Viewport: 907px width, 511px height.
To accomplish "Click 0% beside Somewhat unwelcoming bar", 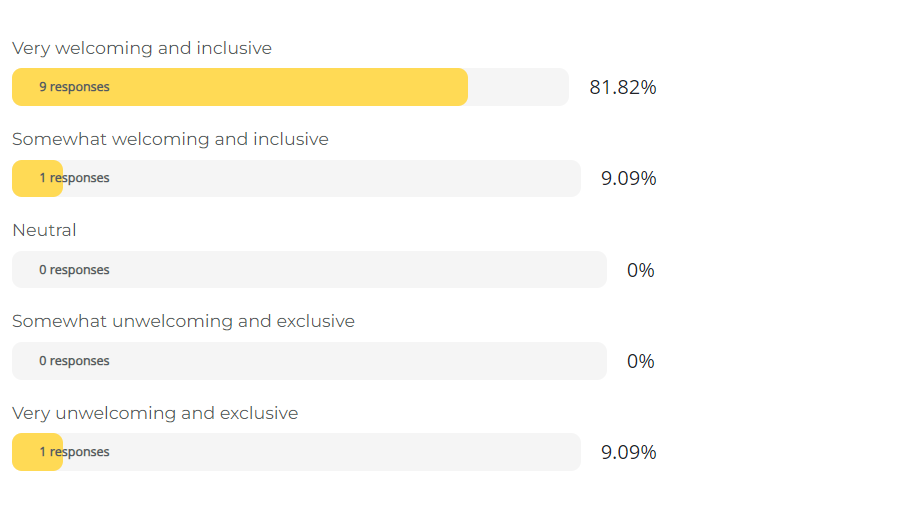I will pyautogui.click(x=640, y=361).
